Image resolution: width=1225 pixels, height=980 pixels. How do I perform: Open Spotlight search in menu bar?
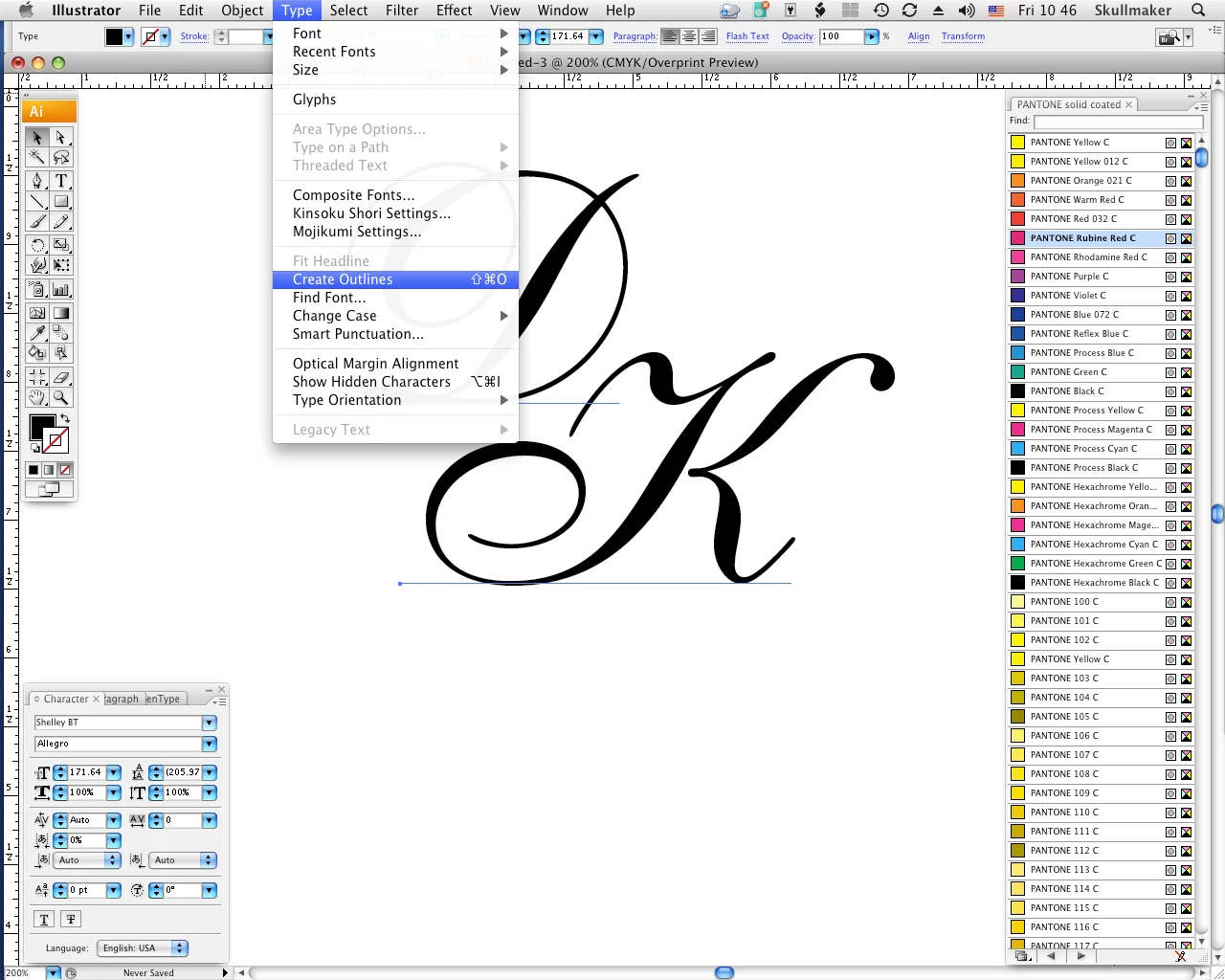click(1198, 11)
